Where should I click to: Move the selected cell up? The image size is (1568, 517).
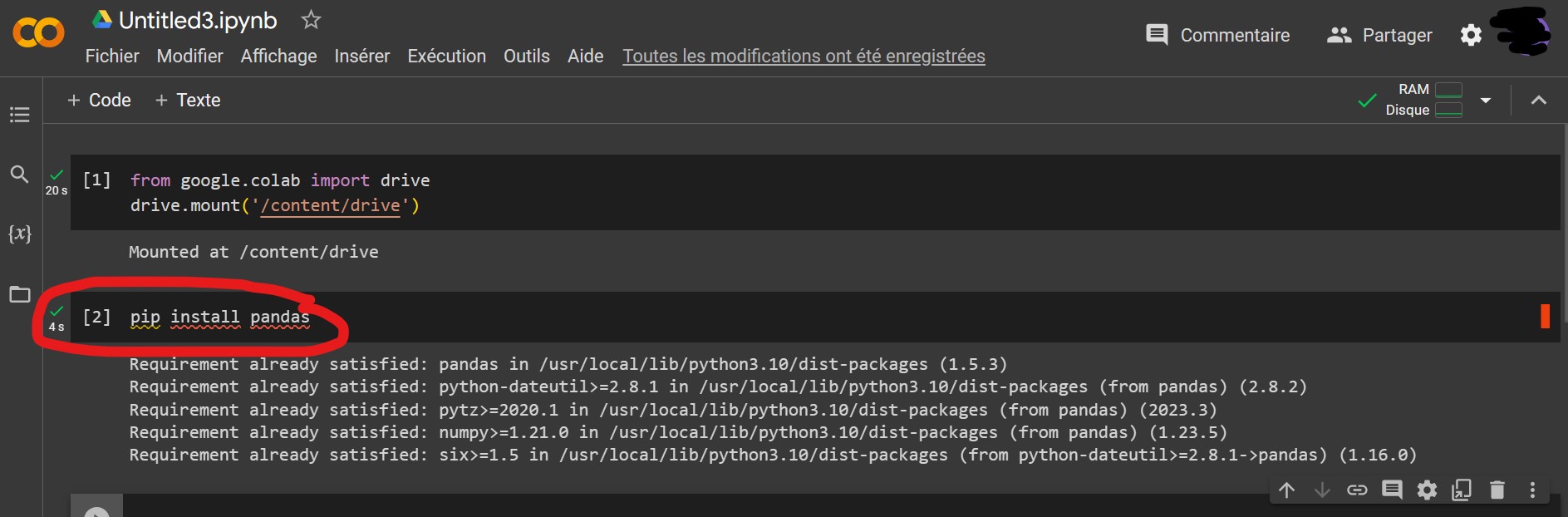(1287, 490)
